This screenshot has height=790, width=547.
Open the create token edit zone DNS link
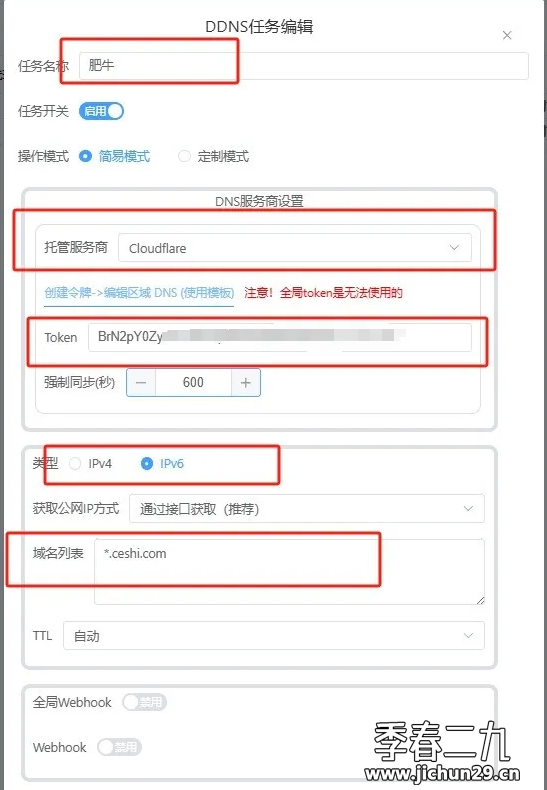coord(139,293)
